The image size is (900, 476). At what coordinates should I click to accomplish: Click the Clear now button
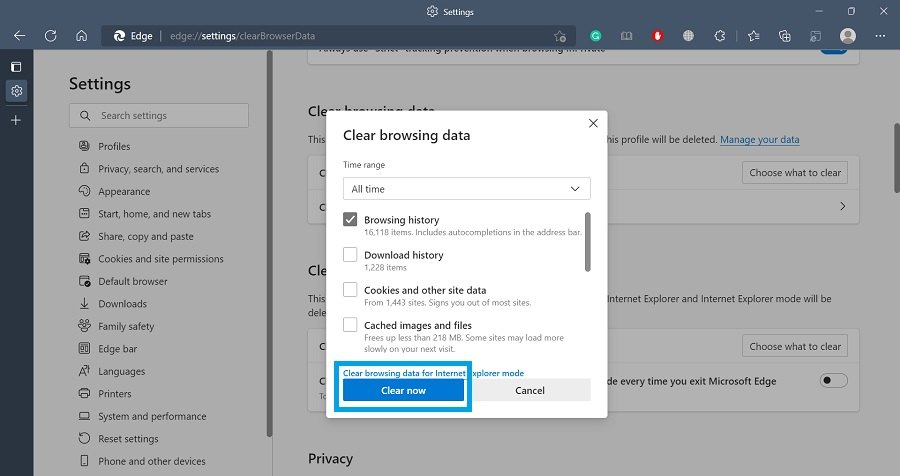[x=404, y=390]
